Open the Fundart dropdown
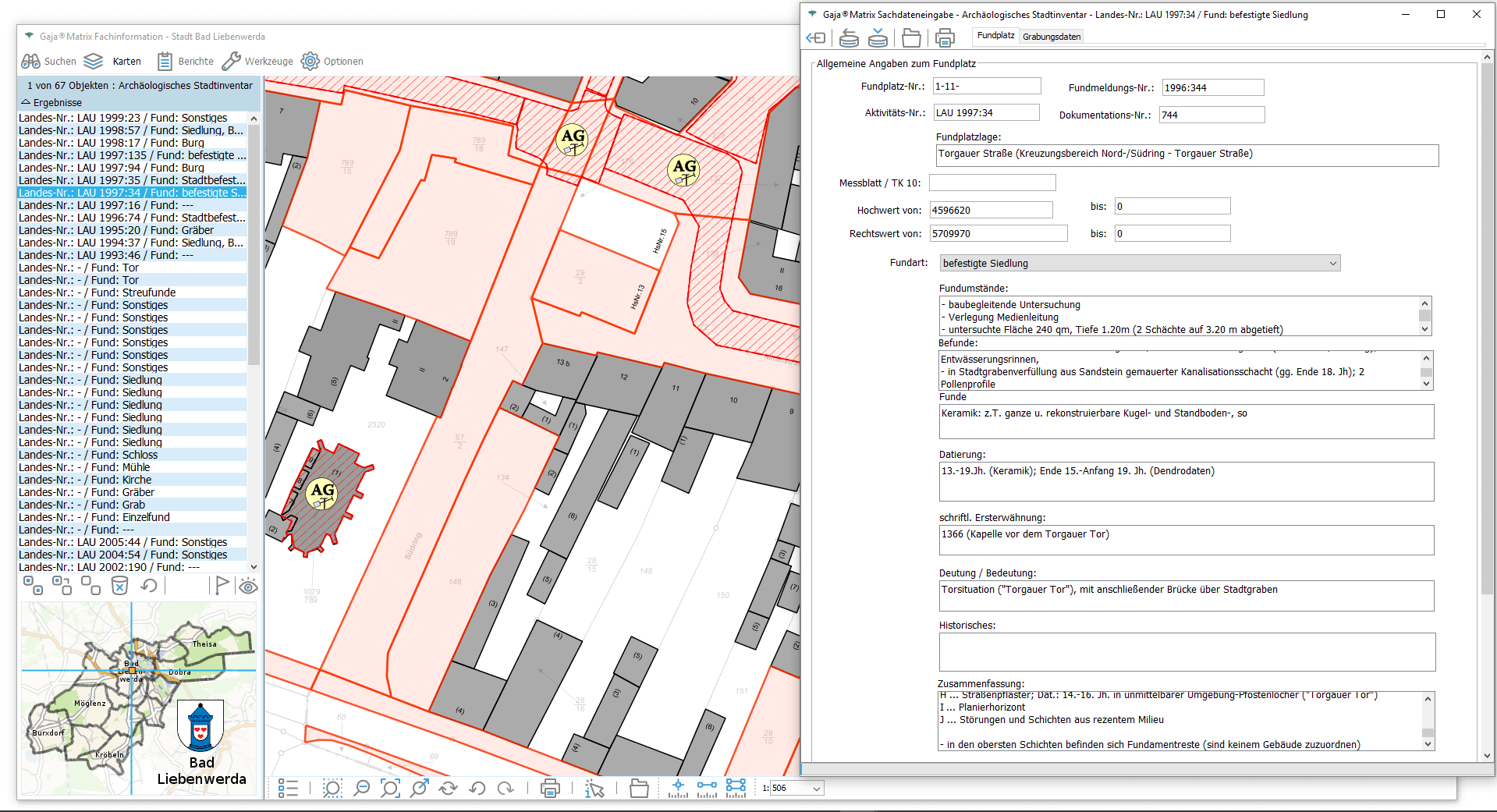This screenshot has width=1497, height=812. pos(1139,264)
